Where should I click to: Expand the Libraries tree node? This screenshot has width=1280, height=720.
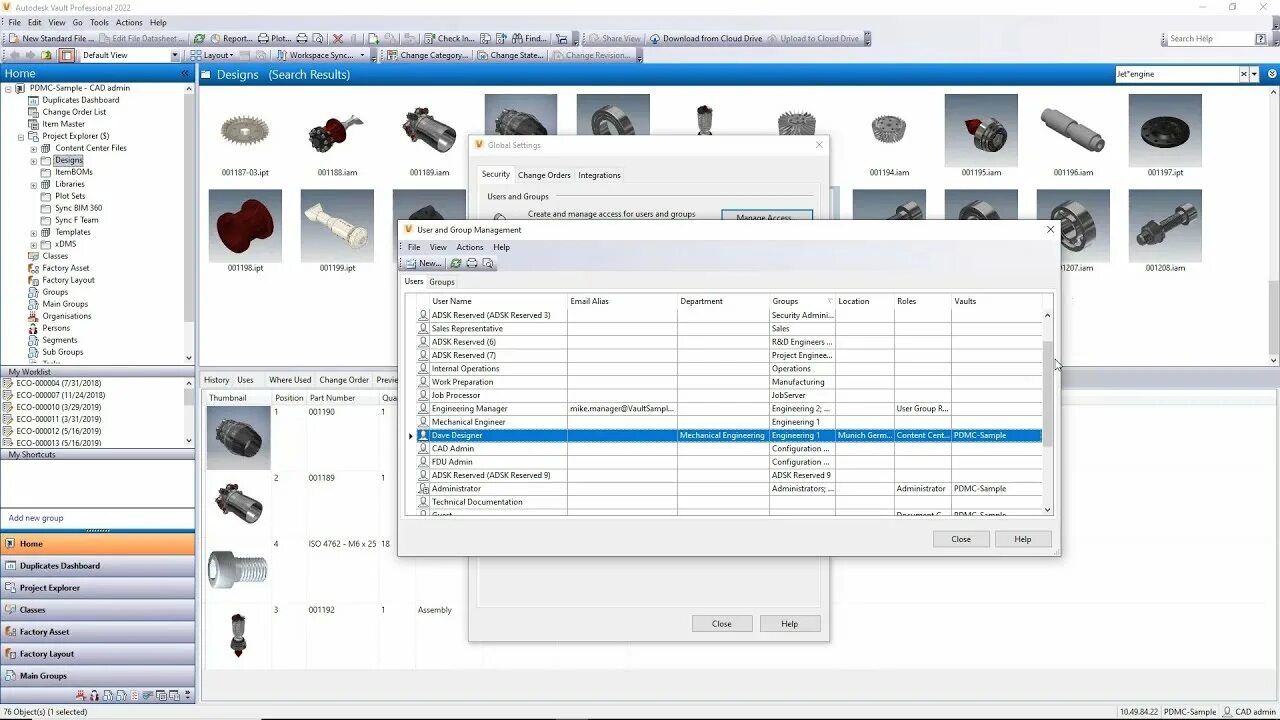coord(33,184)
